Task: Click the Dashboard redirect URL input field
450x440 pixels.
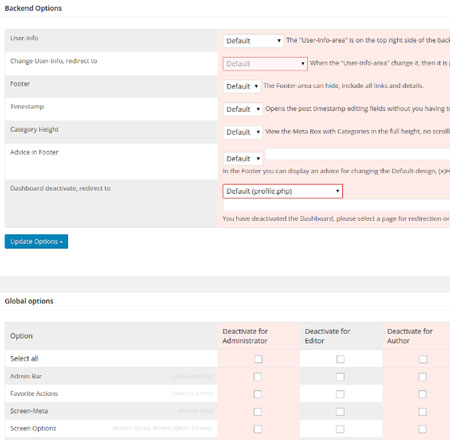Action: [x=336, y=206]
